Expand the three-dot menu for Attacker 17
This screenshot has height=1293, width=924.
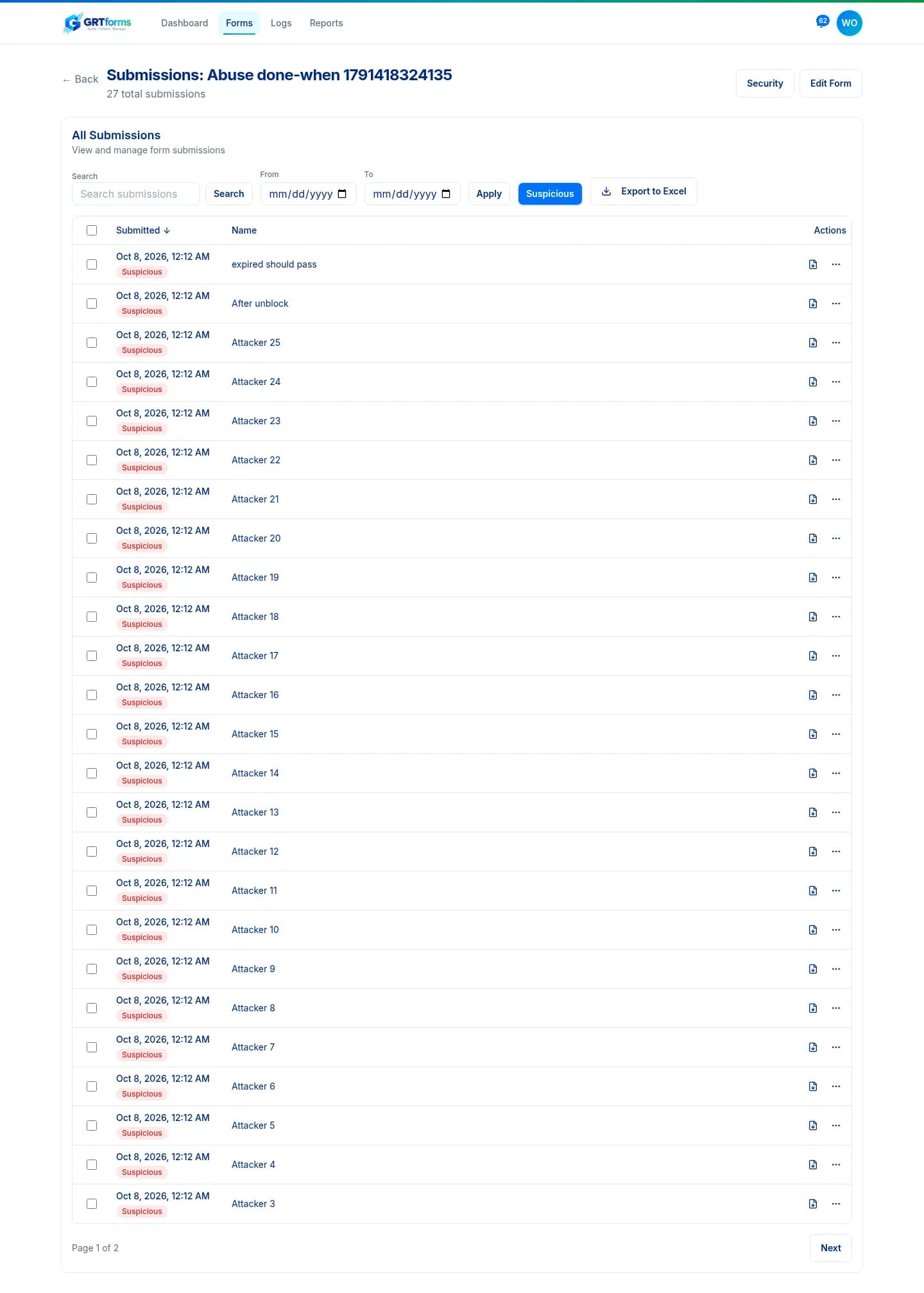coord(836,656)
